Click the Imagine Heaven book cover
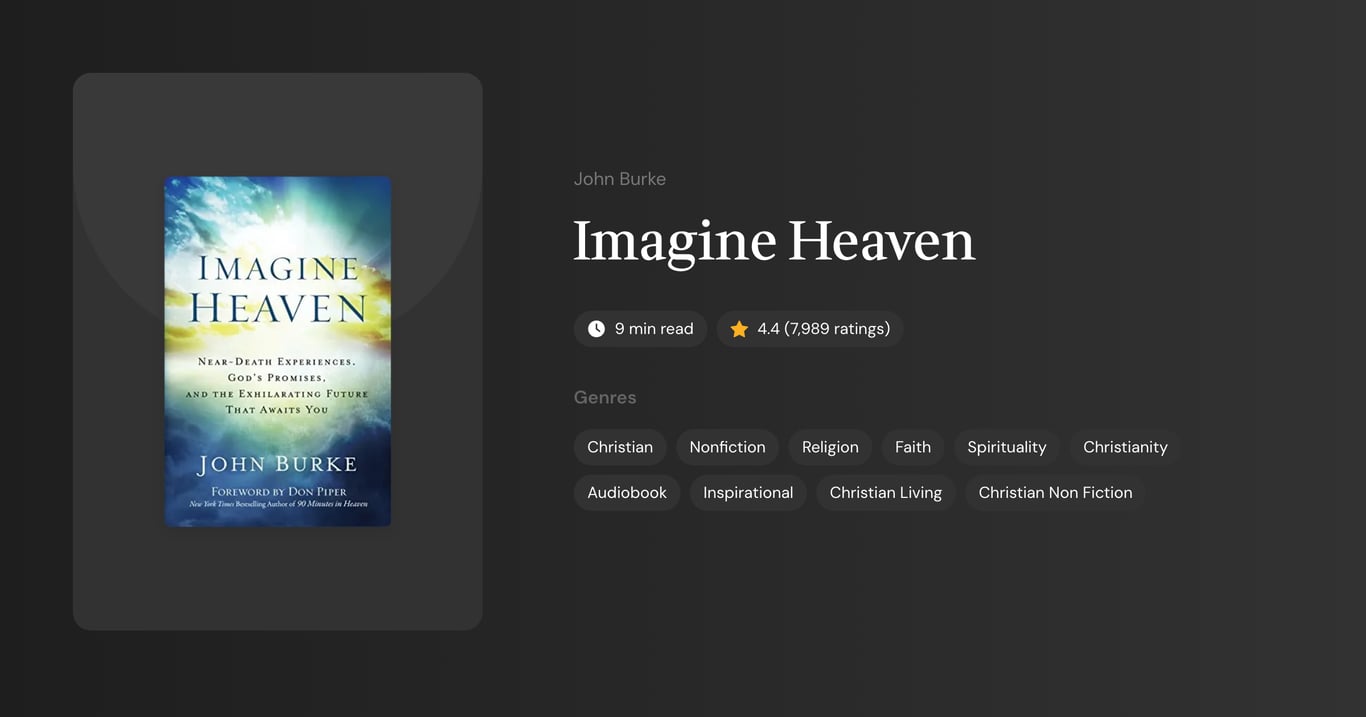Image resolution: width=1366 pixels, height=717 pixels. (x=278, y=350)
